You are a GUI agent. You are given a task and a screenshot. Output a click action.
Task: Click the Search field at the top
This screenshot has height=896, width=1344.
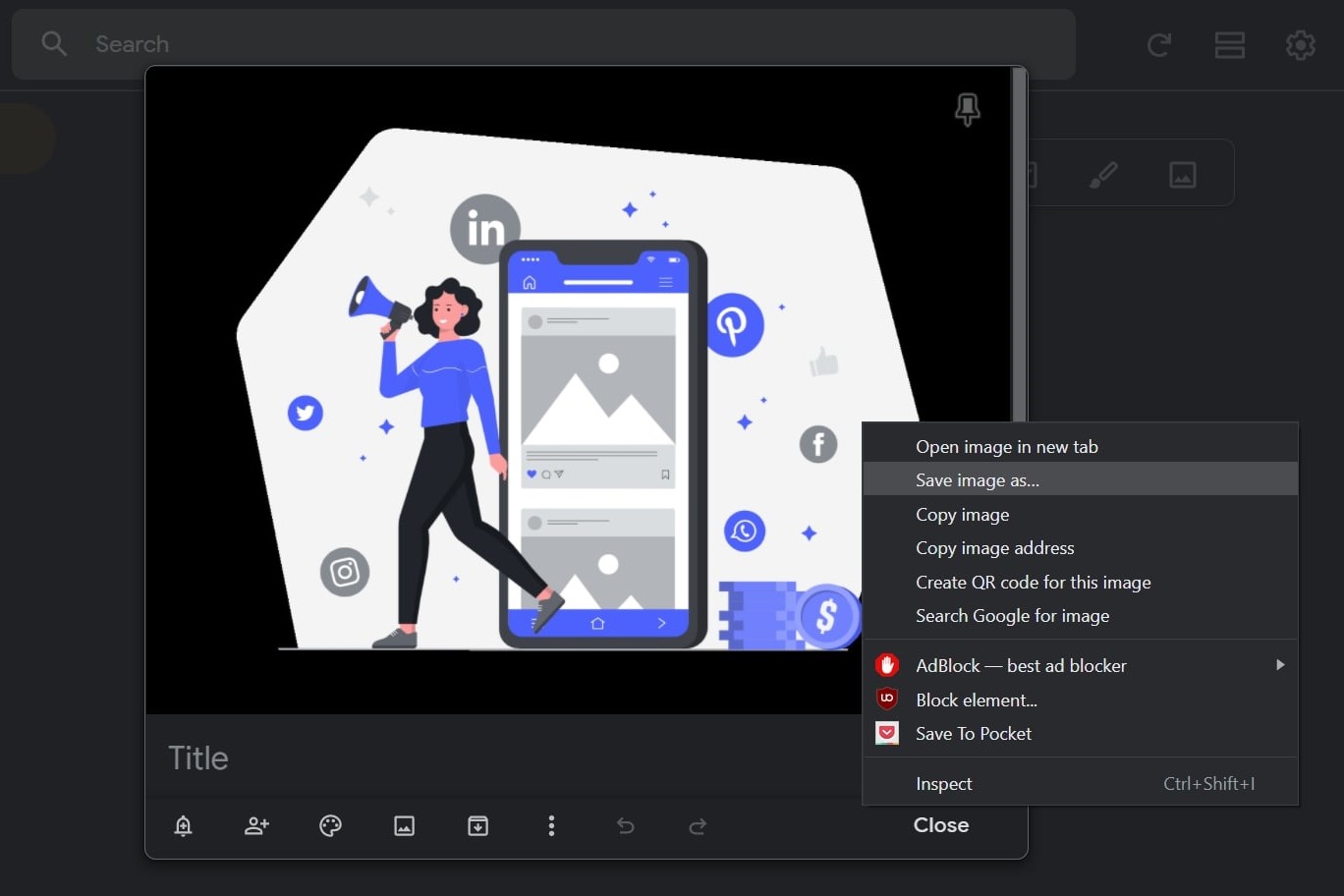[543, 44]
